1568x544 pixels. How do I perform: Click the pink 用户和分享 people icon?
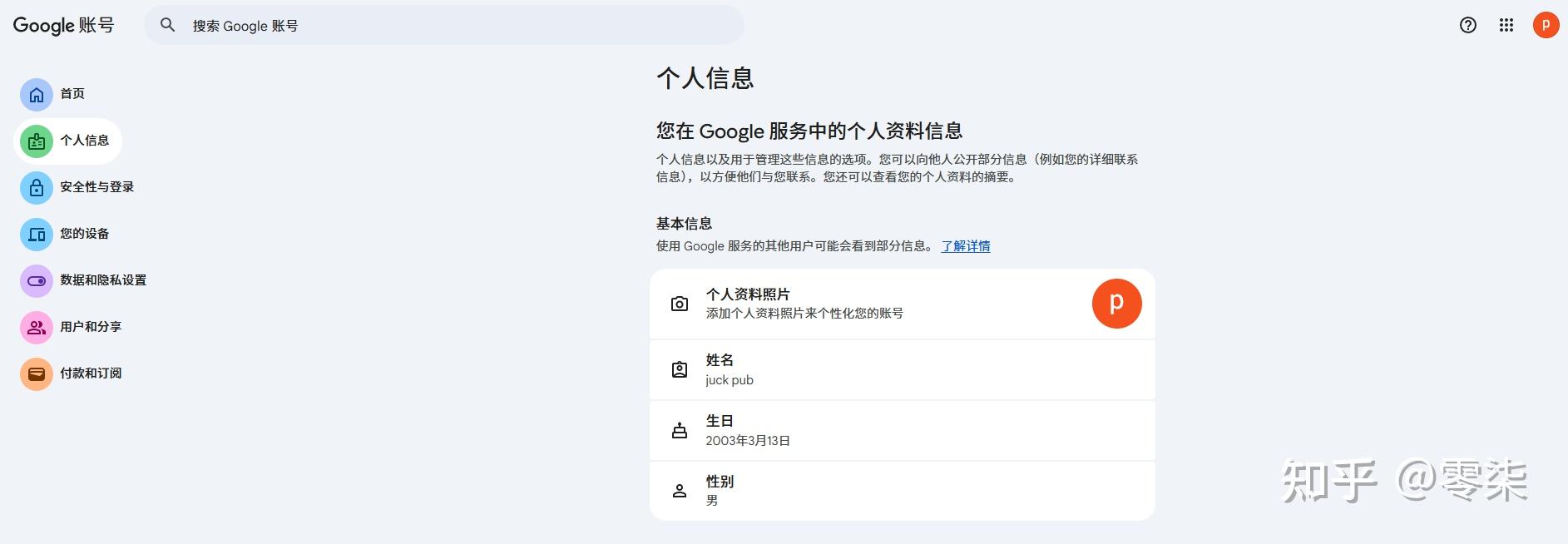click(37, 328)
